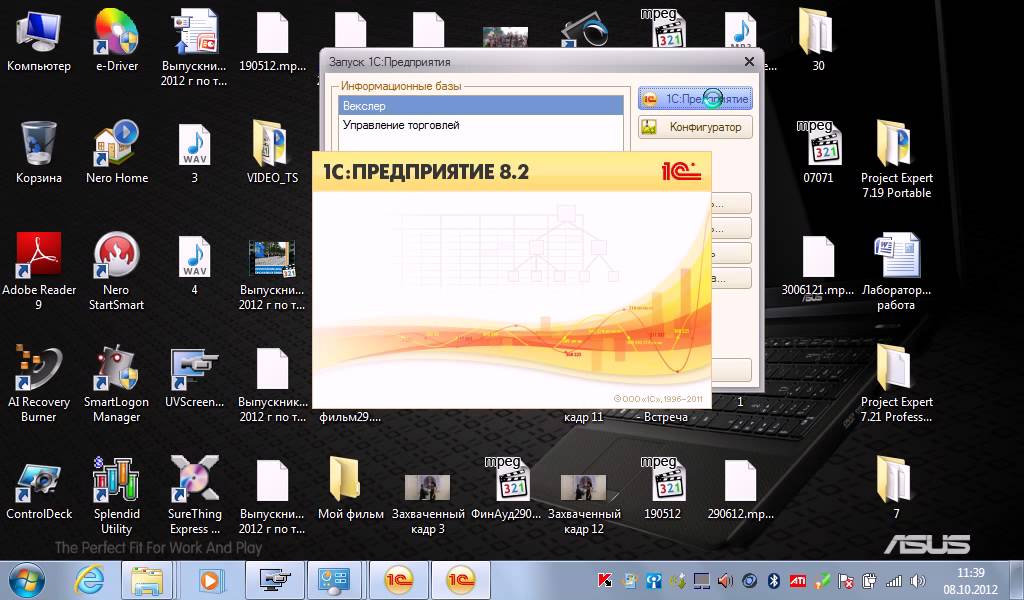Open the wireless signal bars tray icon

click(x=893, y=580)
